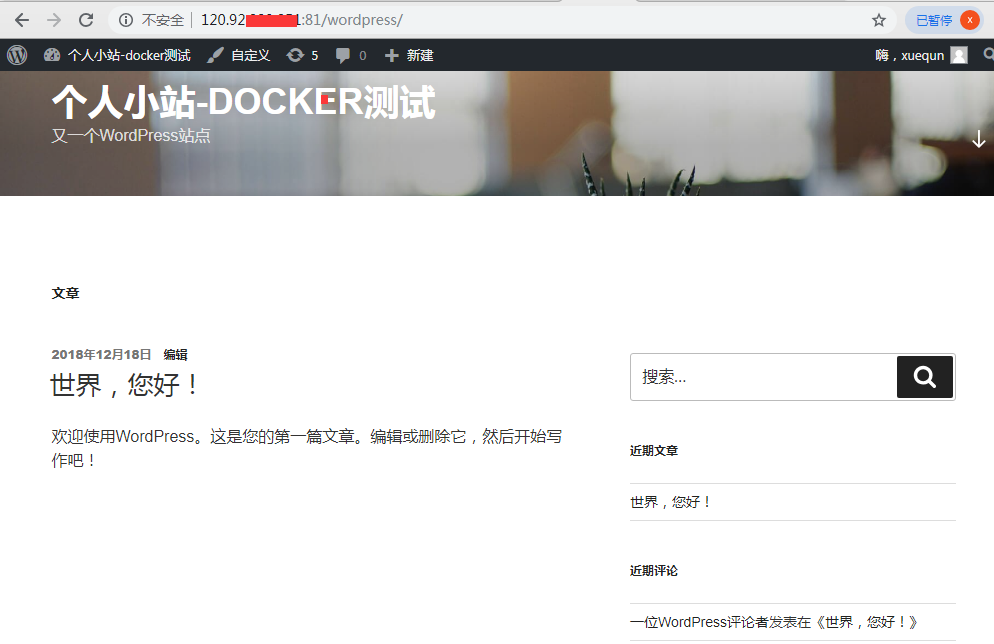
Task: Open the 自定义 customizer
Action: click(239, 55)
